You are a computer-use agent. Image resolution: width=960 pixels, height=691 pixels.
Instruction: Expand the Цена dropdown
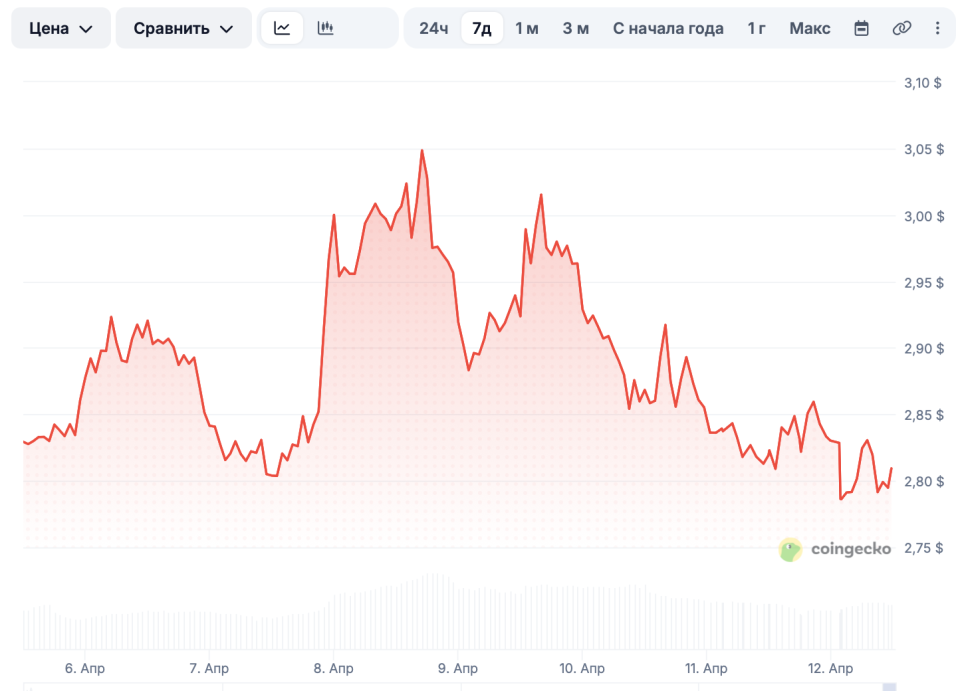click(x=61, y=28)
